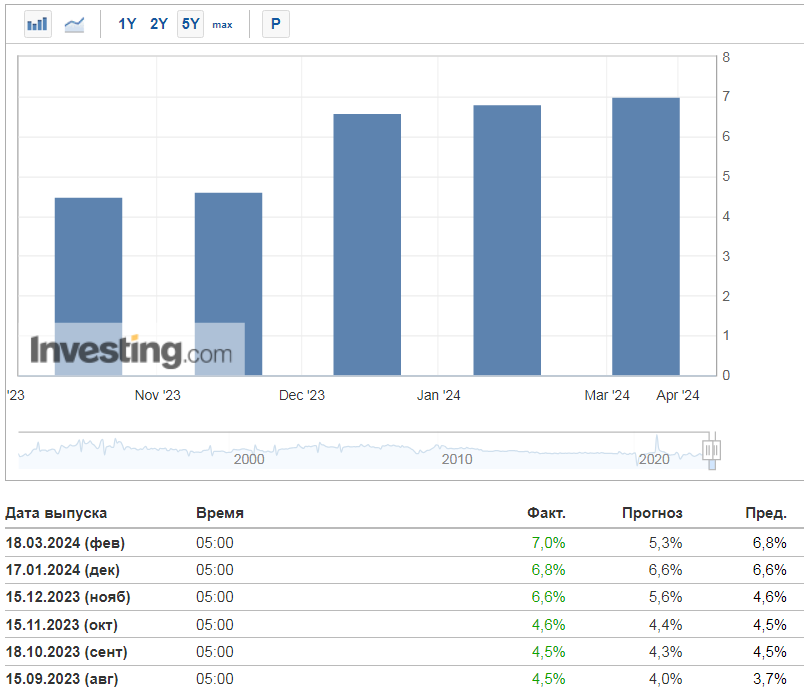Click the Mar '24 x-axis label
The width and height of the screenshot is (804, 696).
coord(607,395)
